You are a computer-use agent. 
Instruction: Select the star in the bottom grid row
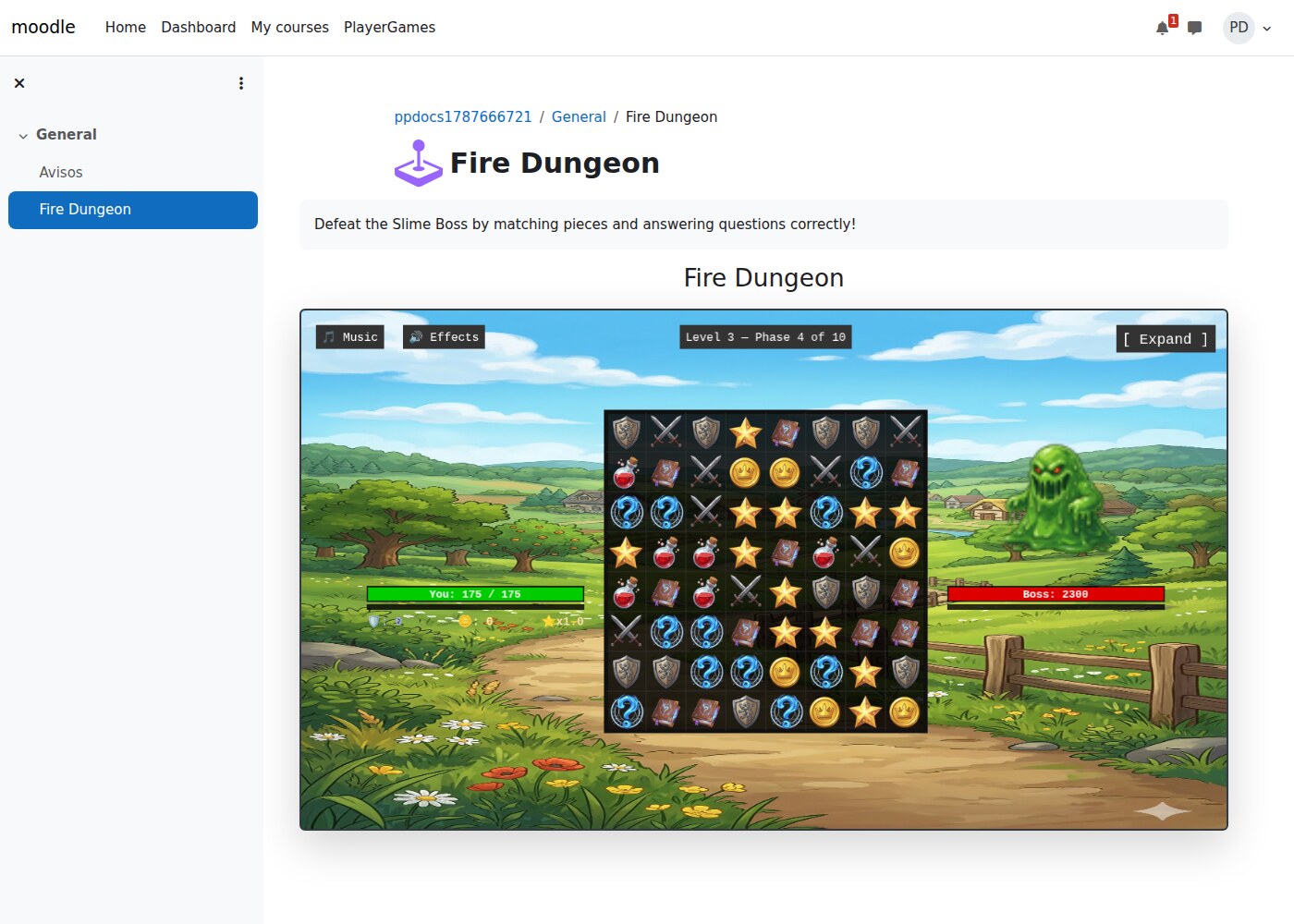point(865,711)
